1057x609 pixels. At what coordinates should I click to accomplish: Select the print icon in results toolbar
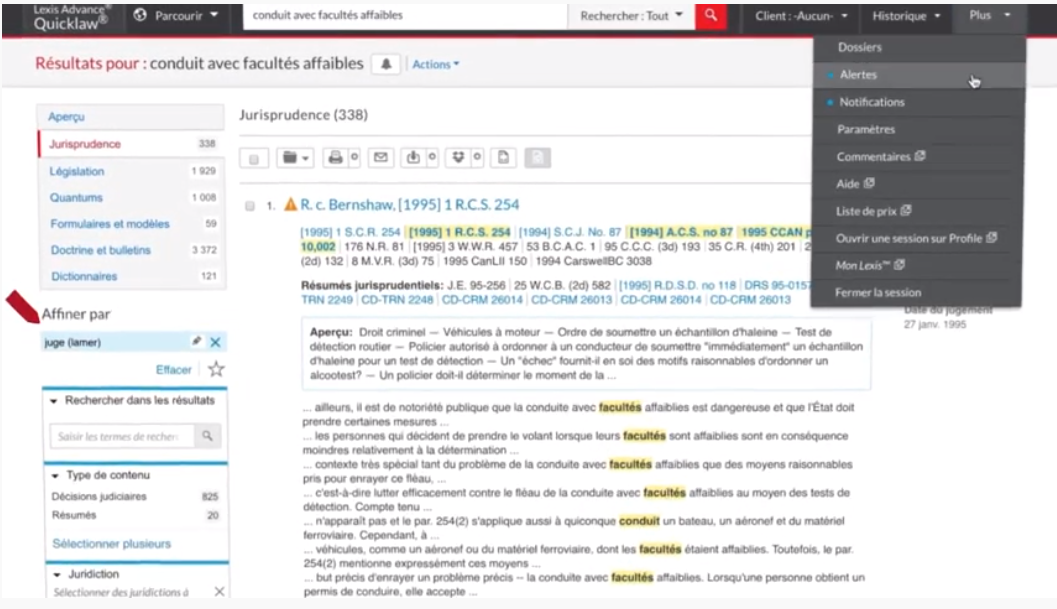334,159
